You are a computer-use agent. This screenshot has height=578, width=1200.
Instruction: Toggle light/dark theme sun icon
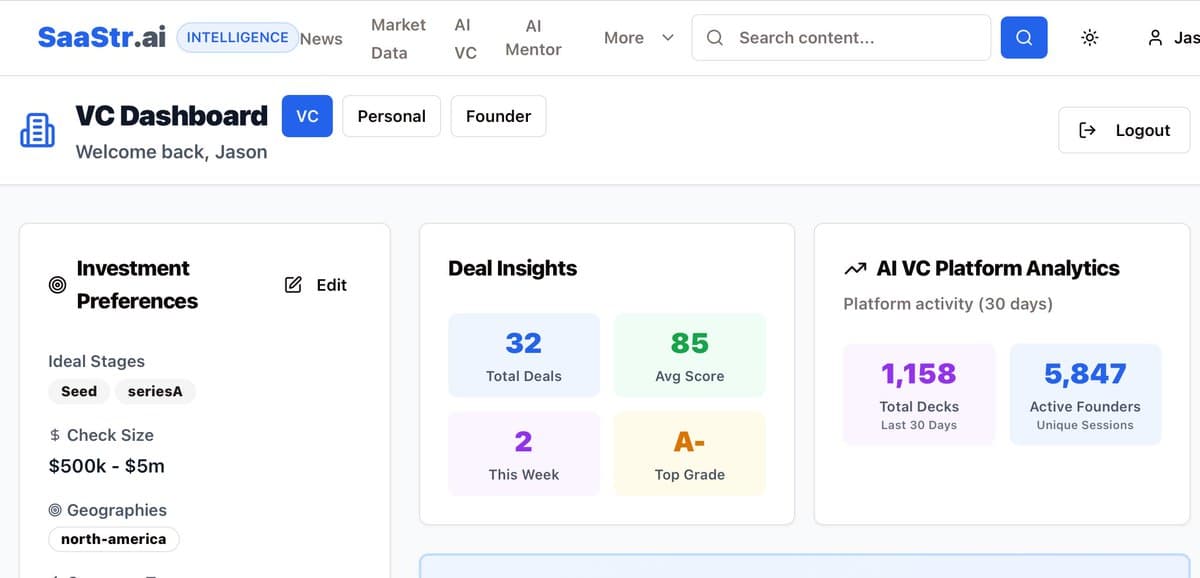[x=1089, y=38]
